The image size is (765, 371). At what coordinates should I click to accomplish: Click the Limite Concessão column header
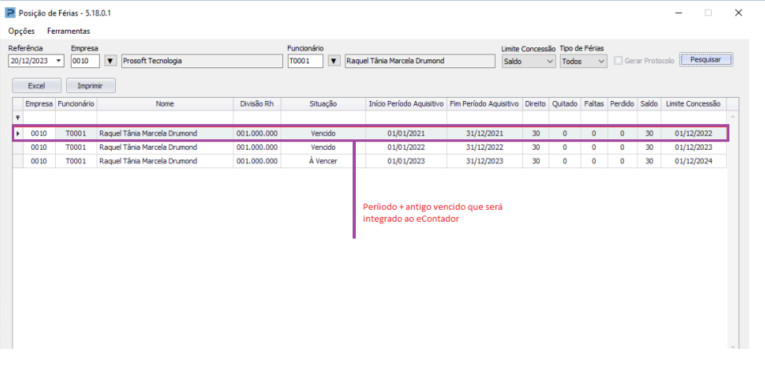coord(693,104)
